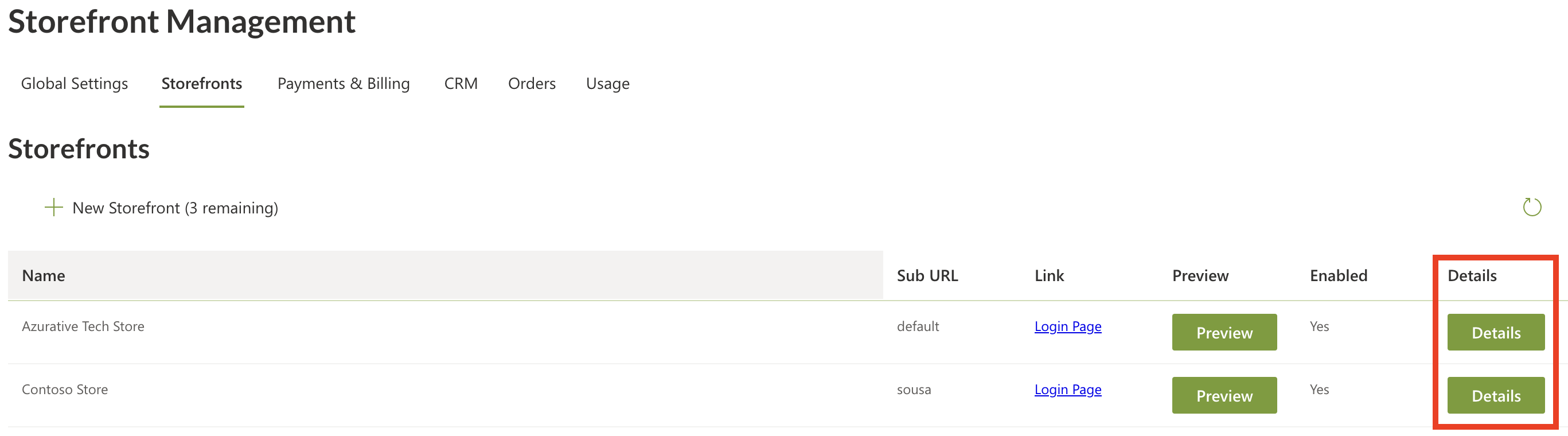1568x436 pixels.
Task: Open Details for Azurative Tech Store
Action: tap(1496, 332)
